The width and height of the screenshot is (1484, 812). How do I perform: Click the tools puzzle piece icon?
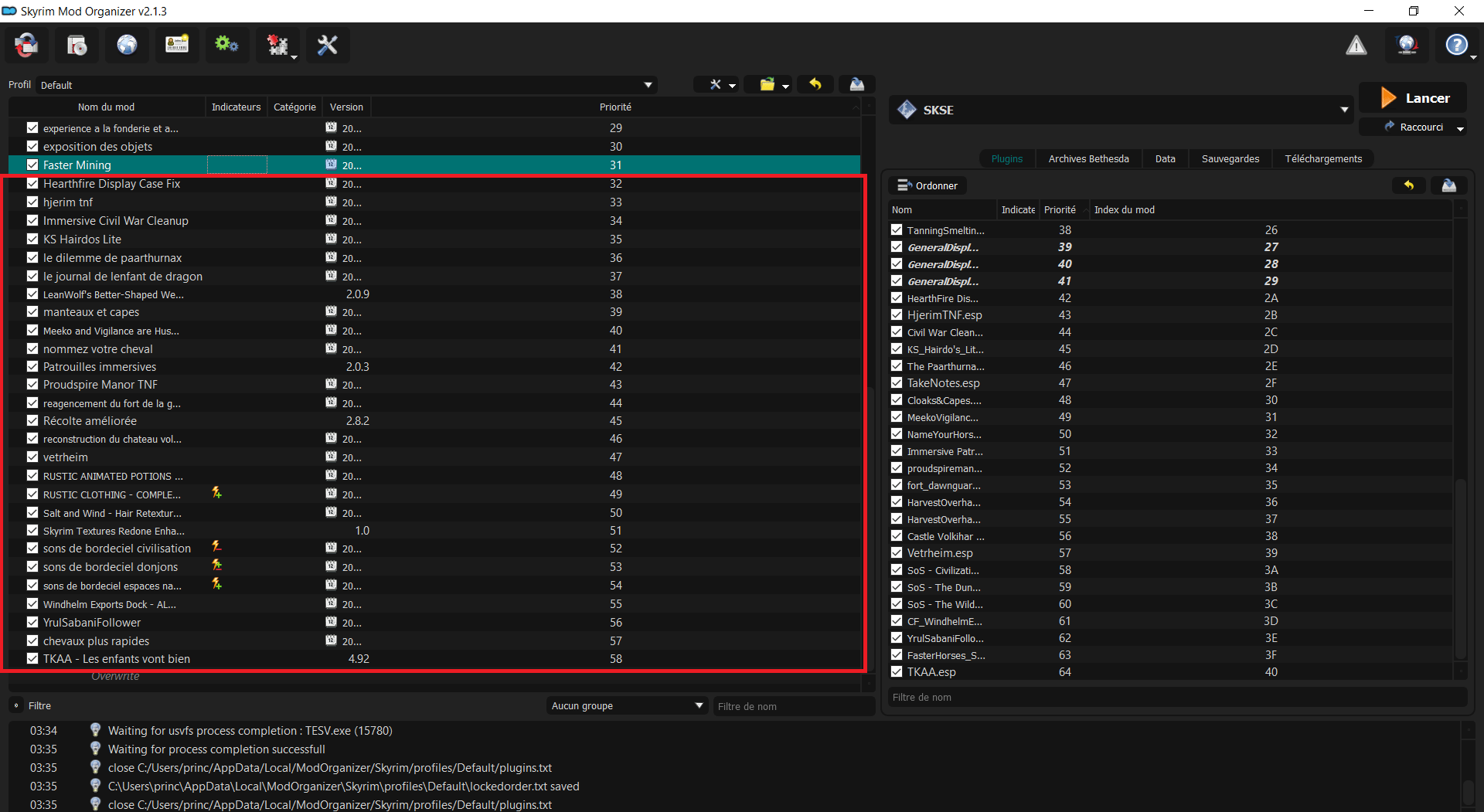pyautogui.click(x=276, y=46)
